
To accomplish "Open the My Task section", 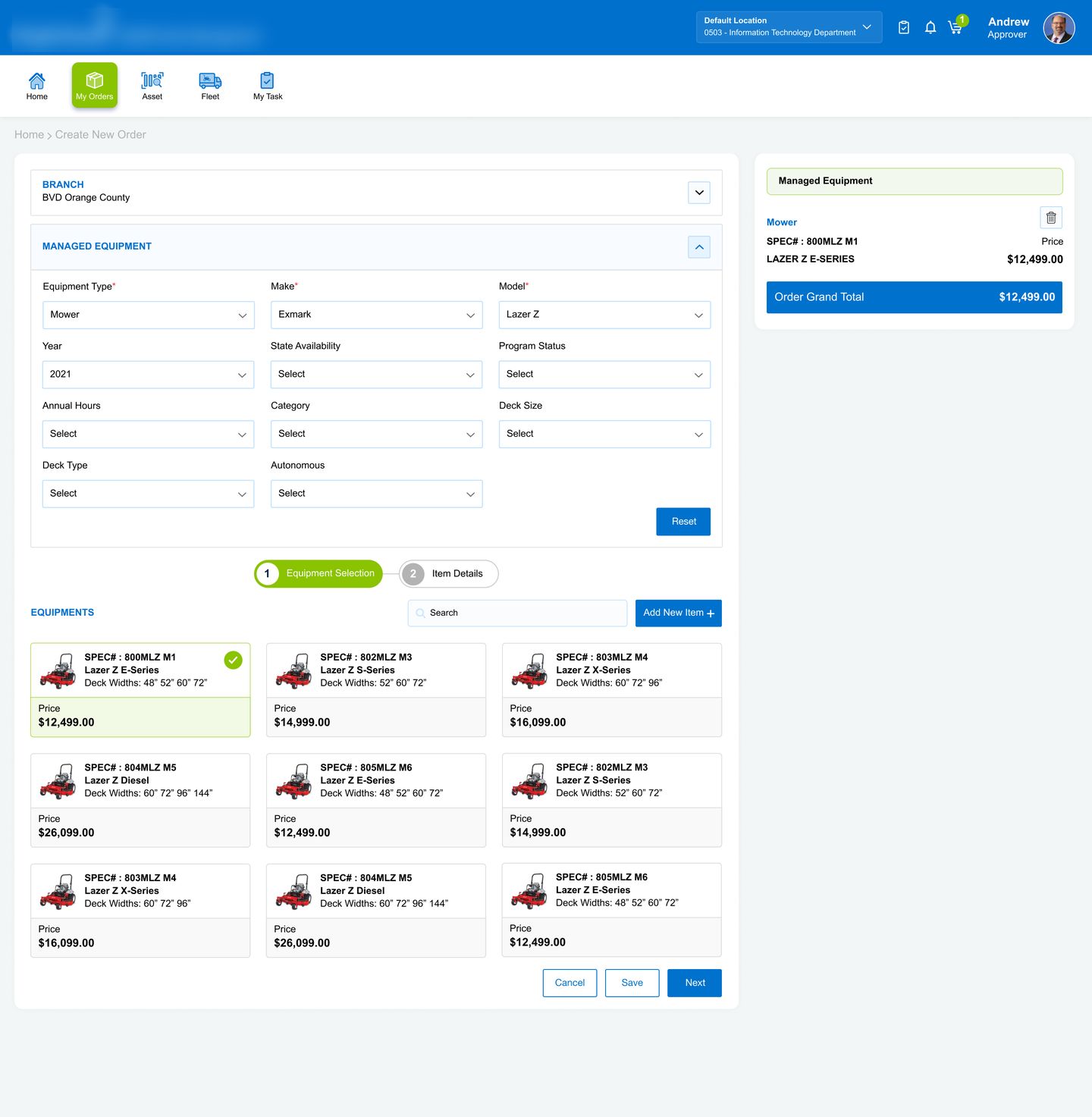I will coord(268,86).
